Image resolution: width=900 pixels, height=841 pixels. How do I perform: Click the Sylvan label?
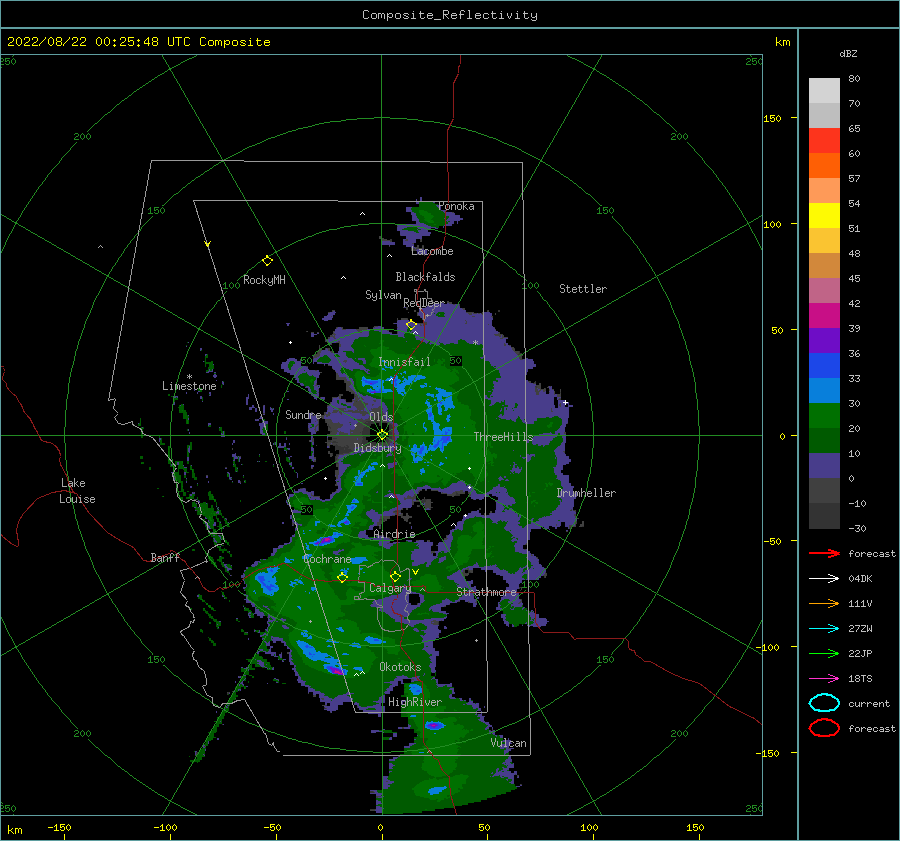[383, 295]
